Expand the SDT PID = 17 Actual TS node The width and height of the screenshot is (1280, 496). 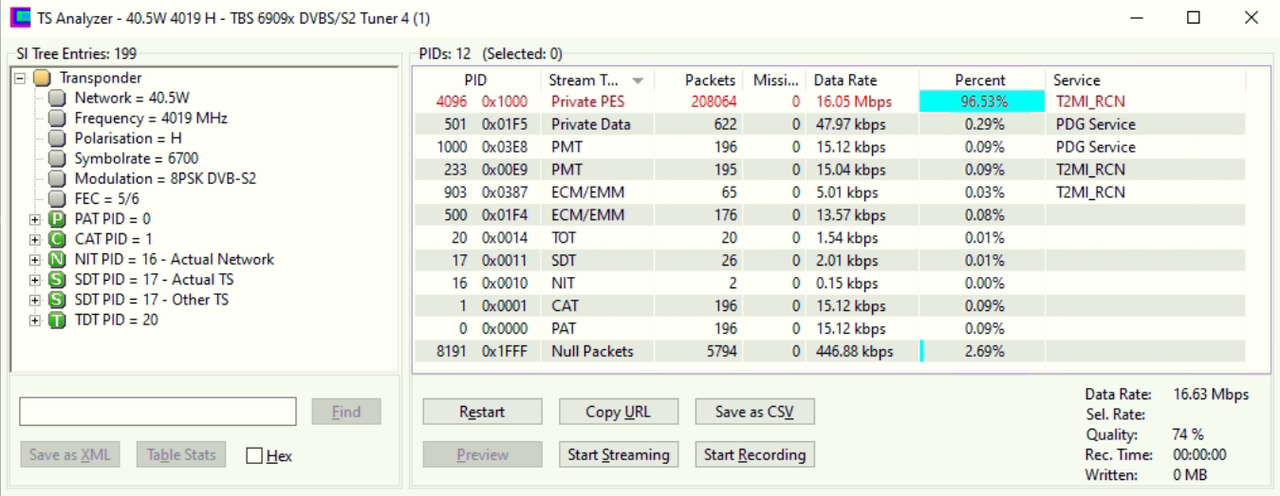[35, 279]
